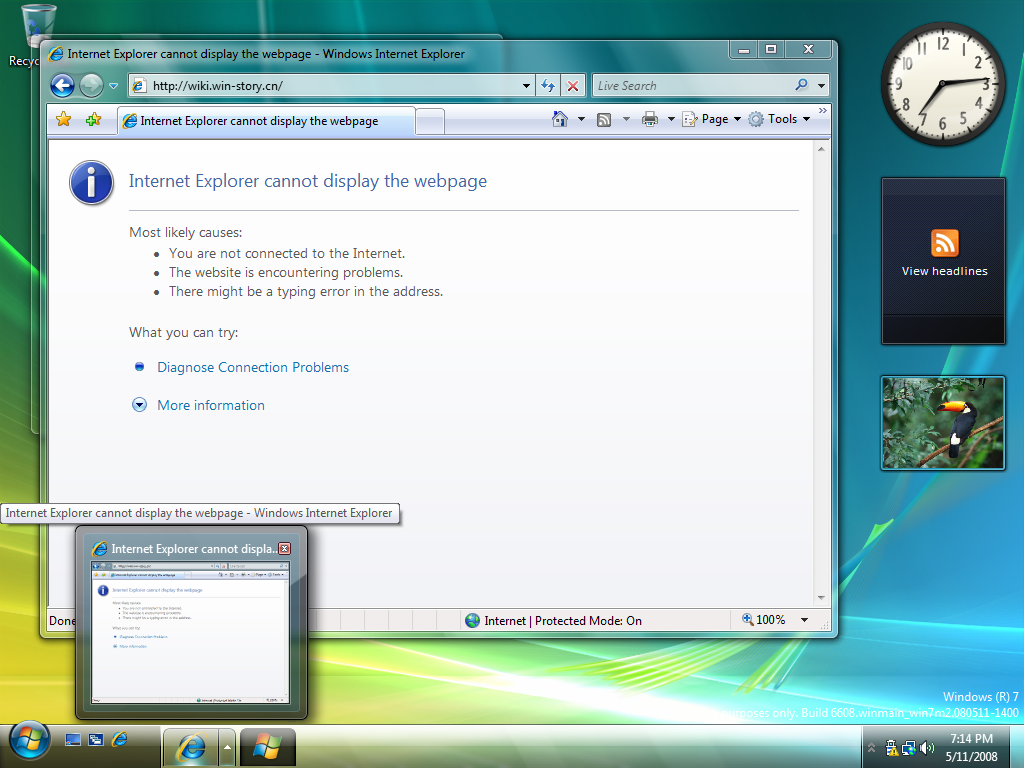This screenshot has height=768, width=1024.
Task: Click the Forward navigation arrow
Action: [x=91, y=86]
